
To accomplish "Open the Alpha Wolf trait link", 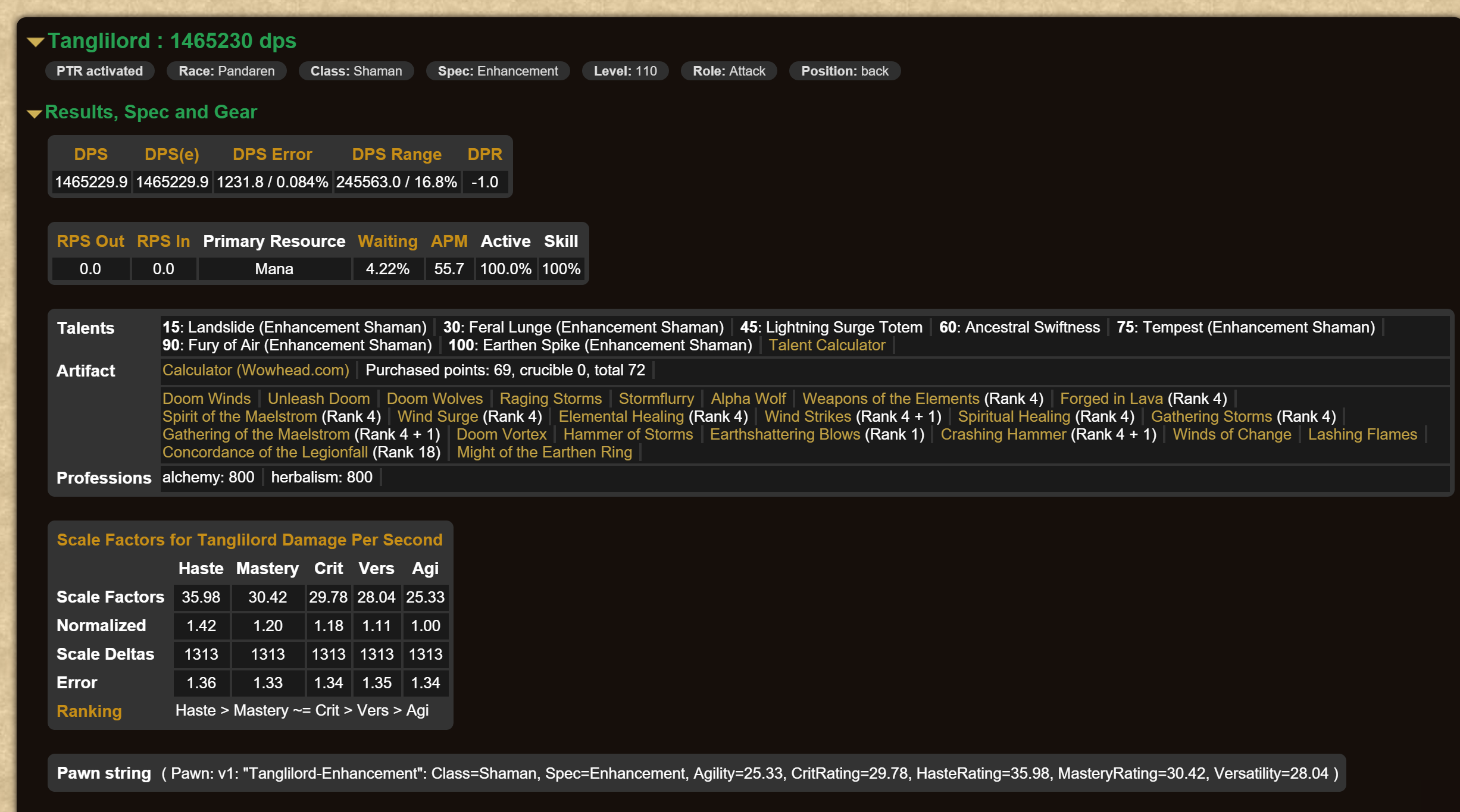I will click(748, 399).
